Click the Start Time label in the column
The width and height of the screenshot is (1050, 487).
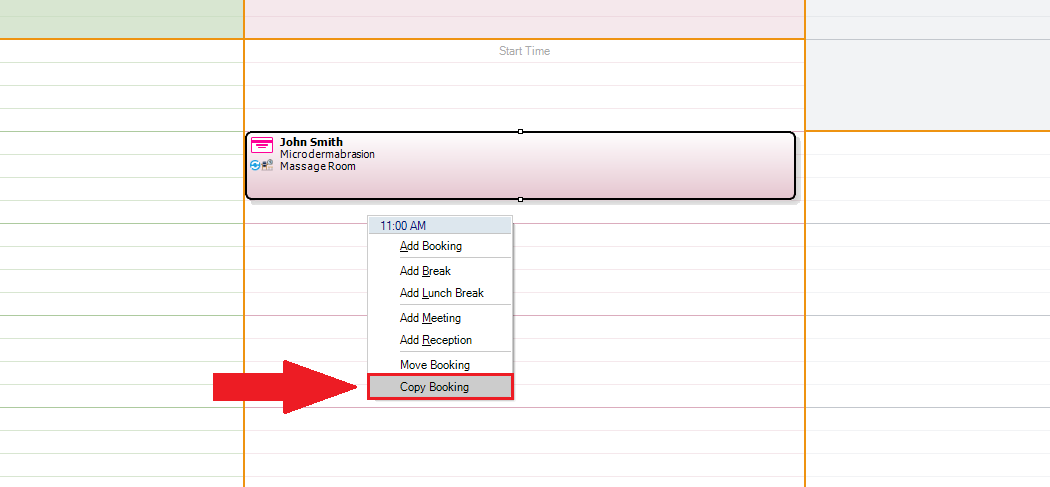click(524, 51)
